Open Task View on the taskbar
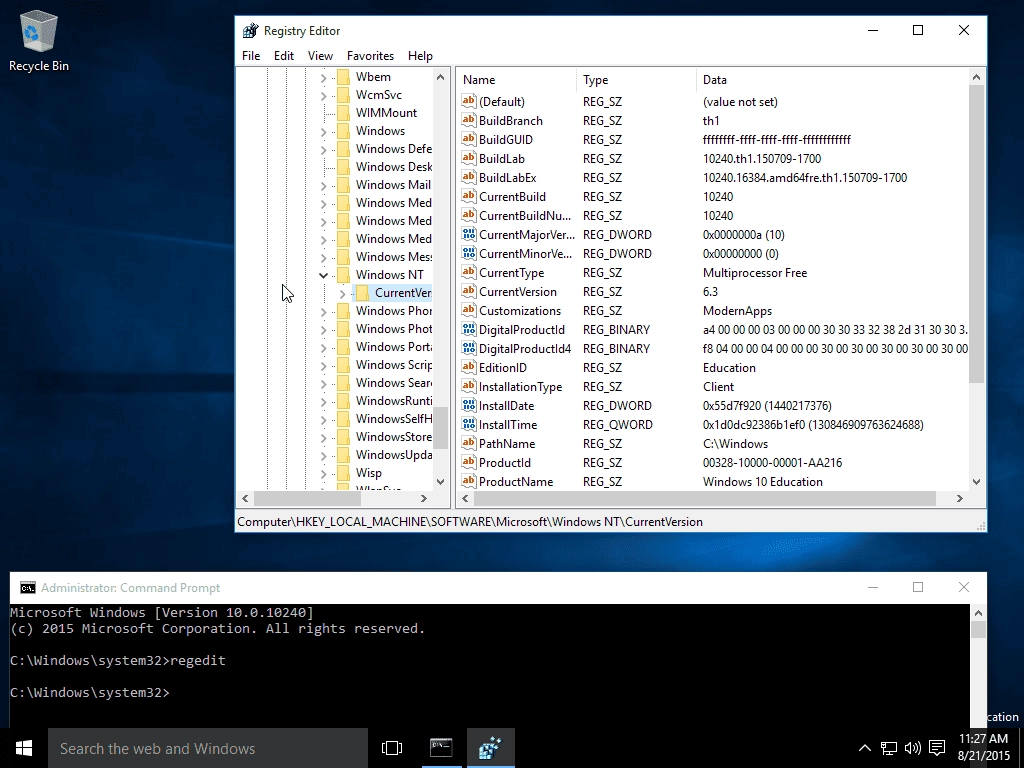Image resolution: width=1024 pixels, height=768 pixels. [392, 748]
